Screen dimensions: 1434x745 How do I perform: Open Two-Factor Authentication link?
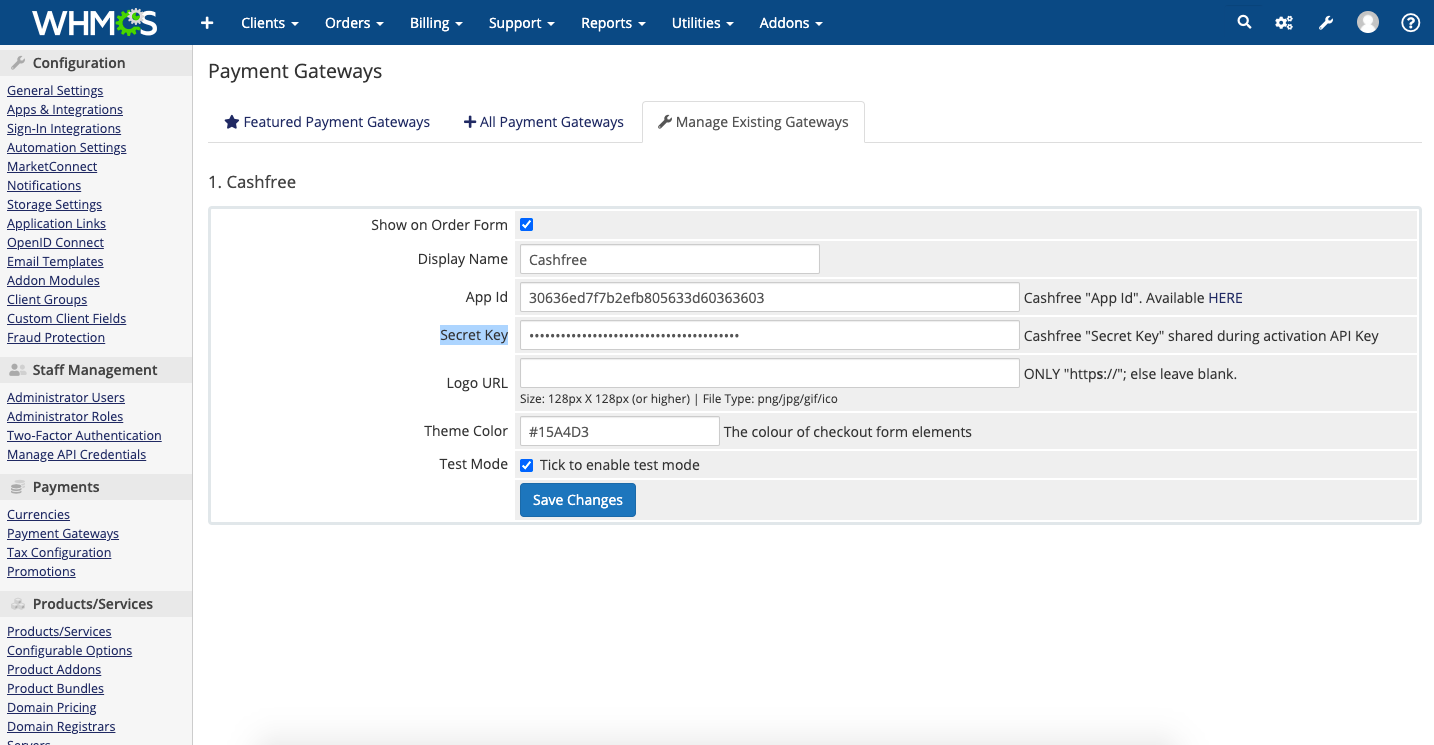pos(84,436)
